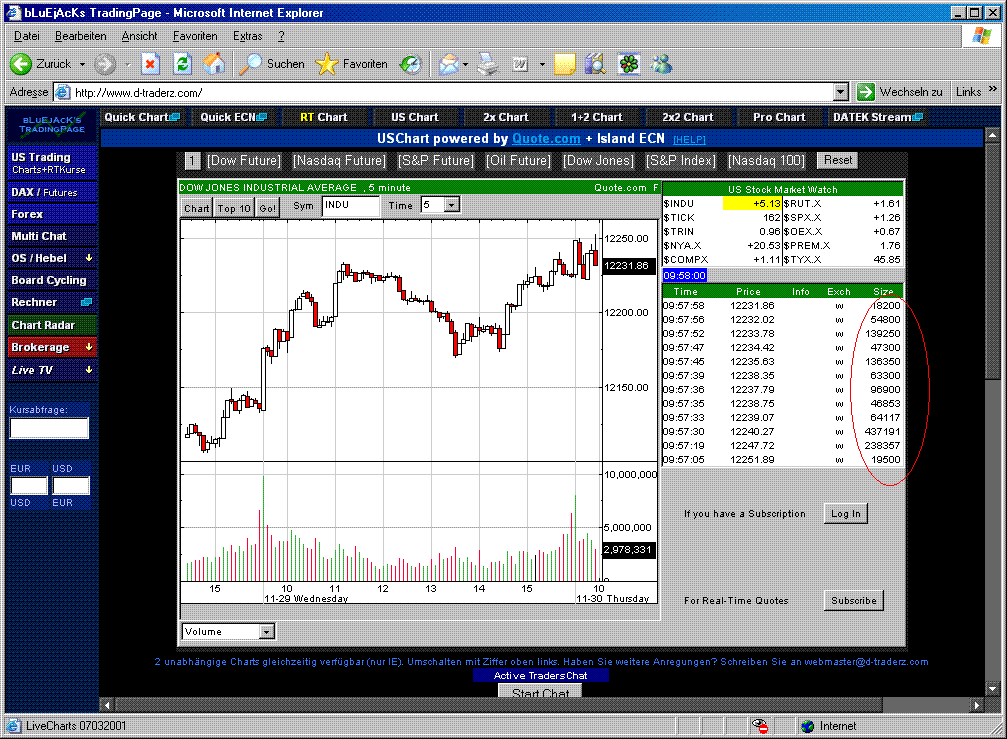Click the yellow note discussion icon
Viewport: 1007px width, 739px height.
[x=565, y=64]
